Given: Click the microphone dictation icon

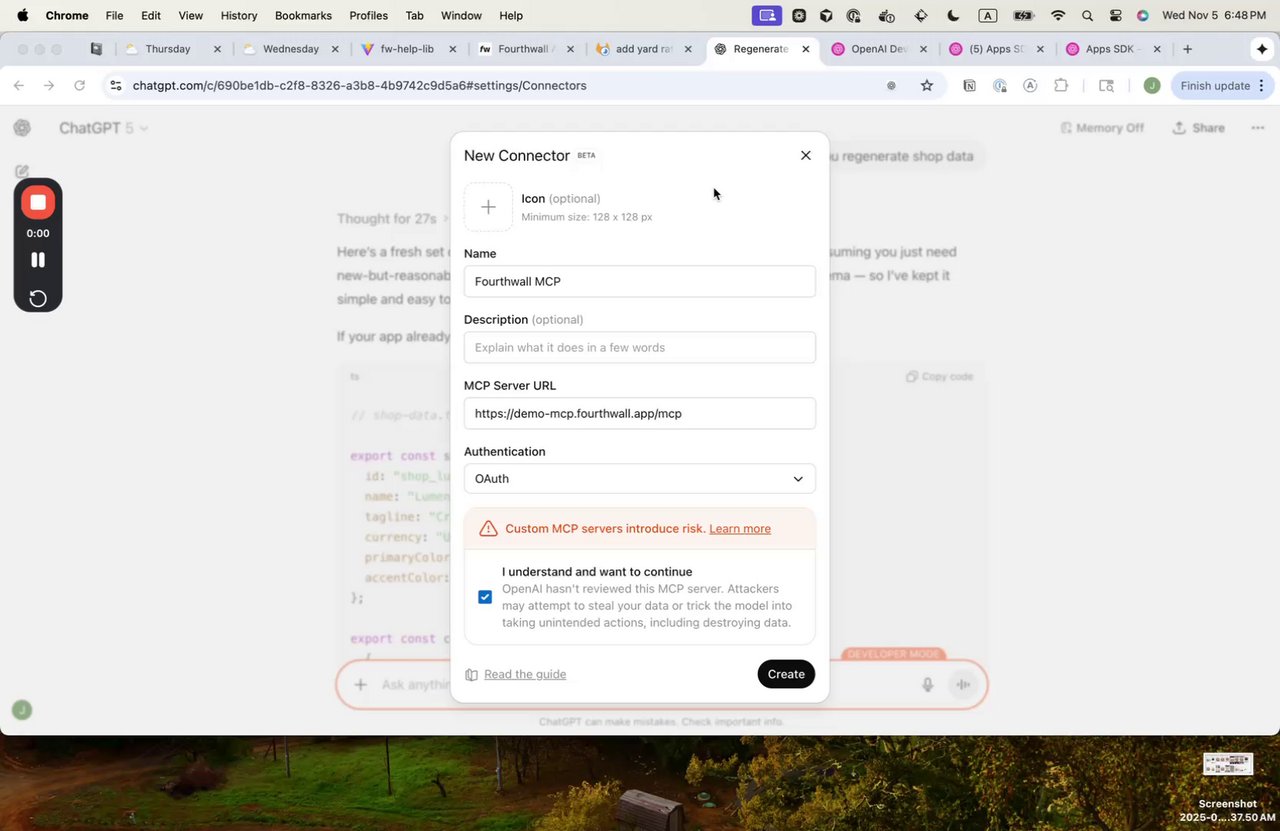Looking at the screenshot, I should pos(927,684).
